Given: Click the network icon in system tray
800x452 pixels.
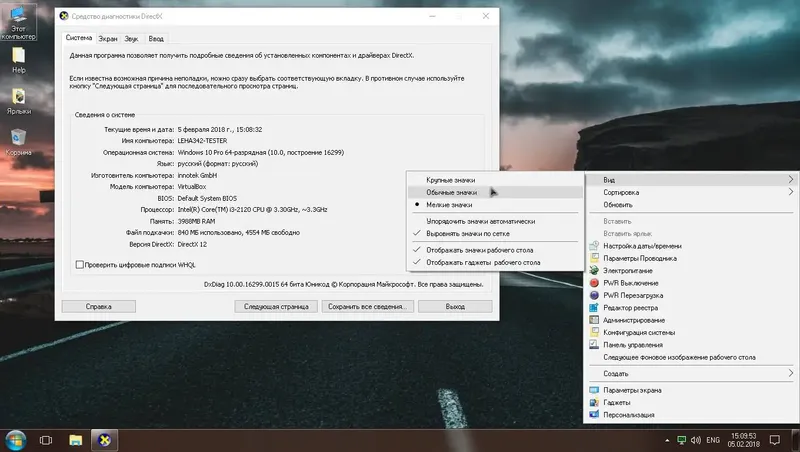Looking at the screenshot, I should coord(681,440).
